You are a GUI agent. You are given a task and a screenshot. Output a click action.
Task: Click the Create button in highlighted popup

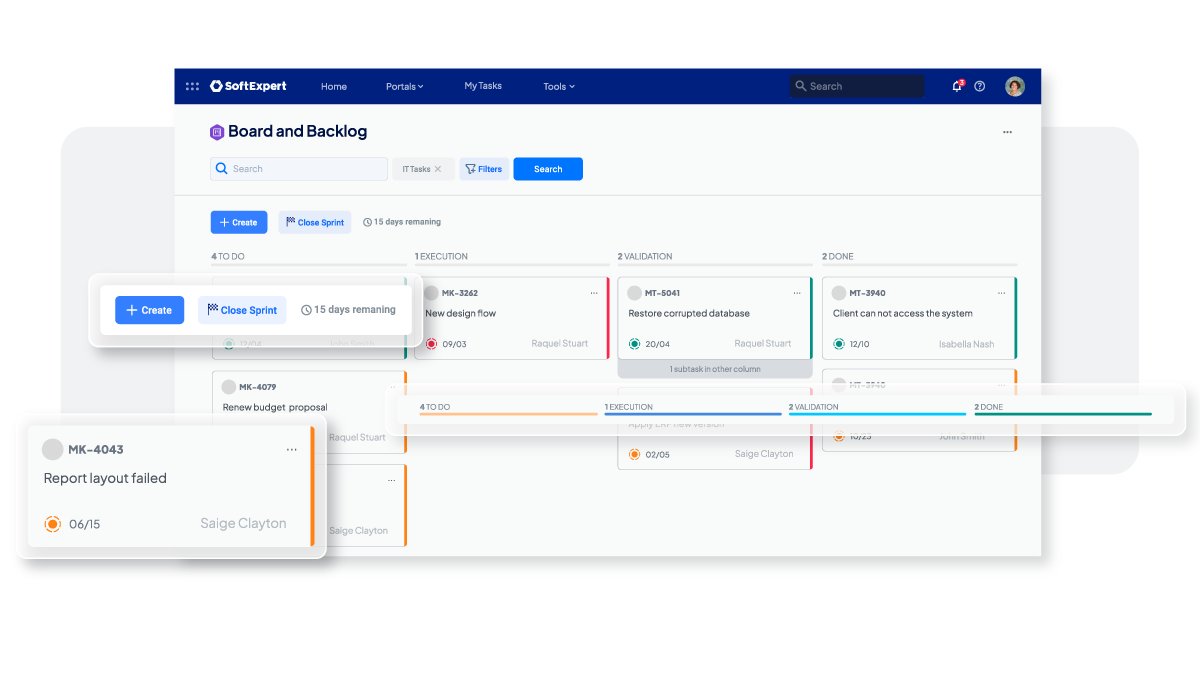(x=149, y=310)
